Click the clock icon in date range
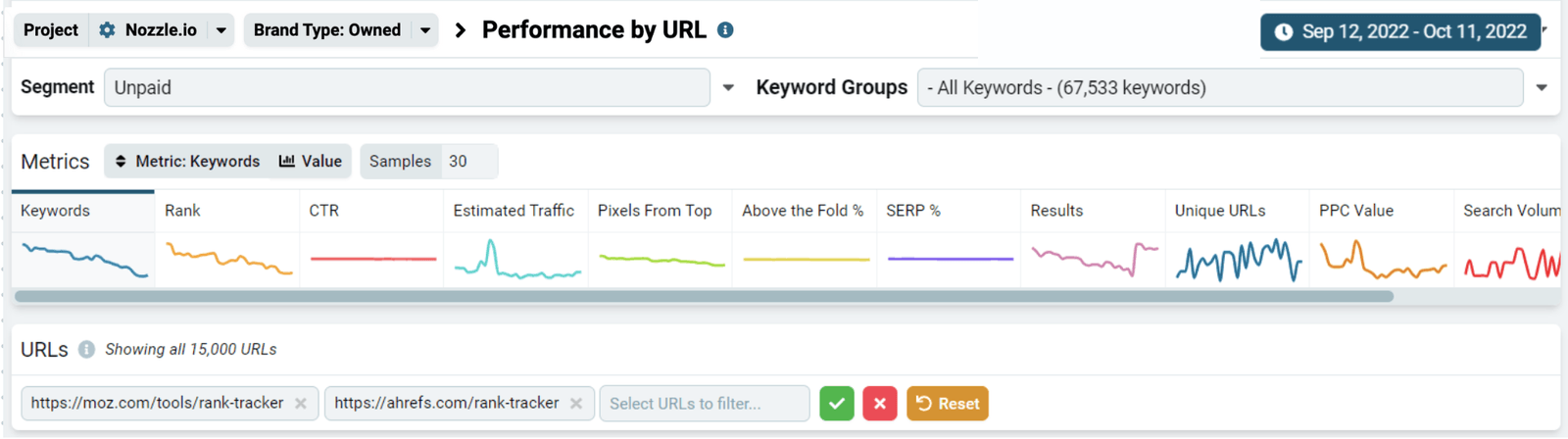 pos(1283,31)
